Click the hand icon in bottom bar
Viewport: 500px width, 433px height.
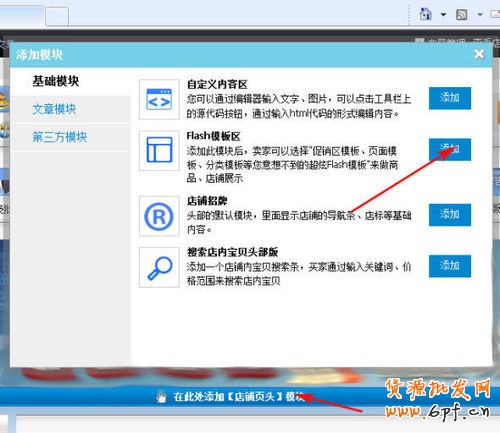[161, 397]
